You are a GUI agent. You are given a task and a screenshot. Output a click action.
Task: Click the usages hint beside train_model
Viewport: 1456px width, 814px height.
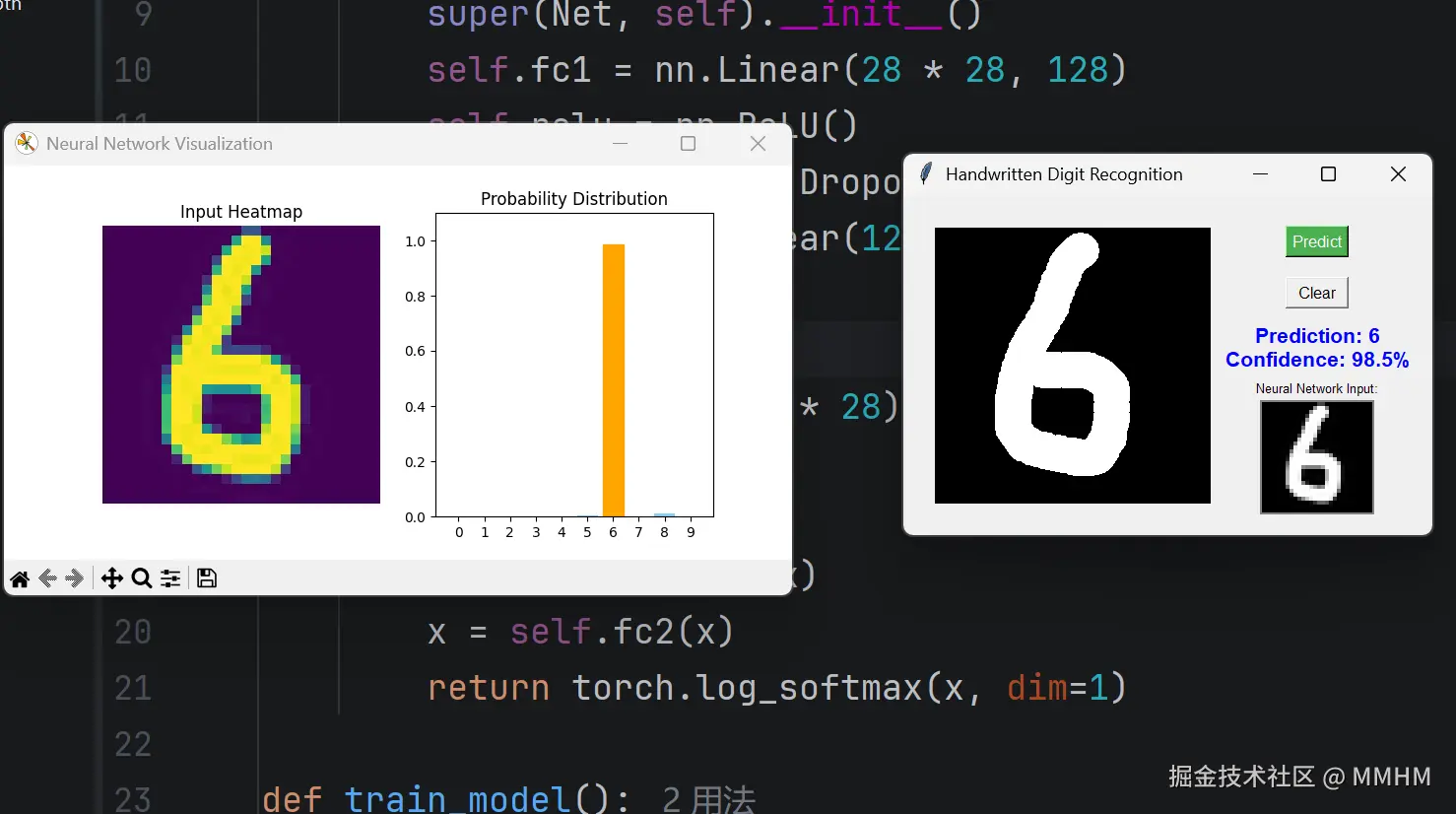(708, 799)
